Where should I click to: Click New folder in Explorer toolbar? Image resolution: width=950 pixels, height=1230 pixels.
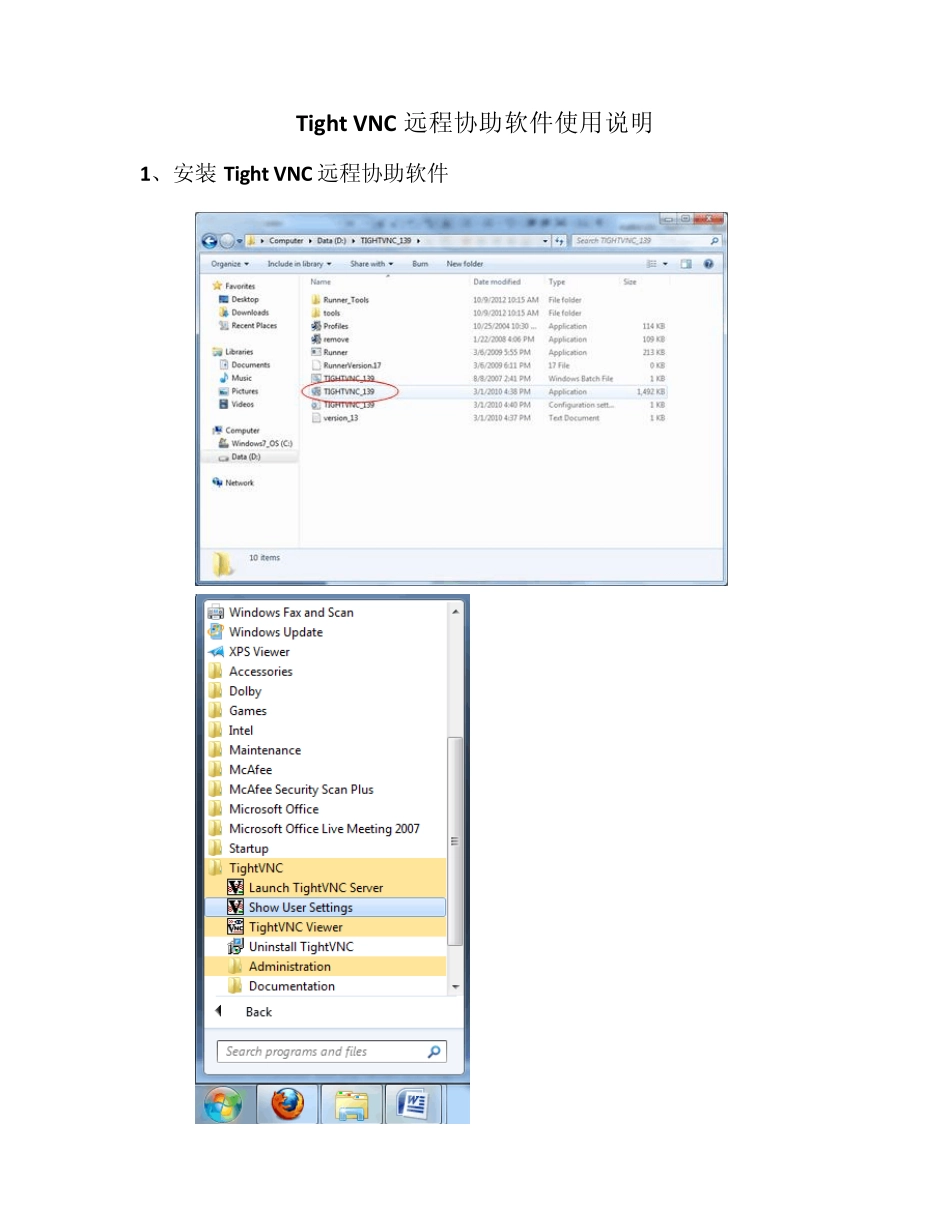[465, 264]
